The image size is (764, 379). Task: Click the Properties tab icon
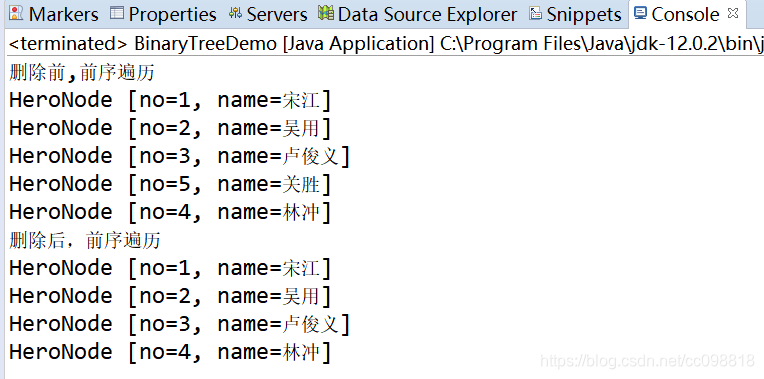(x=116, y=13)
